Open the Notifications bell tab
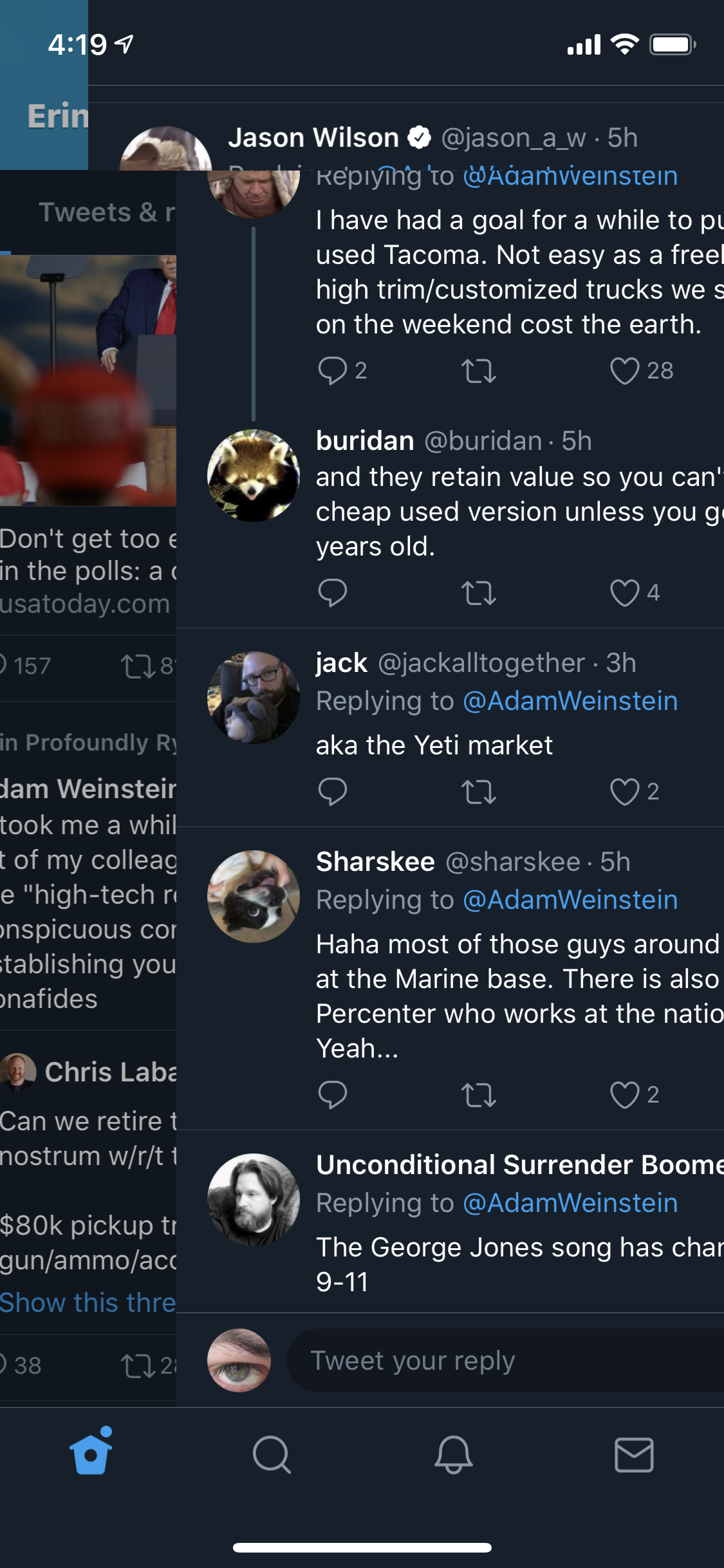The image size is (724, 1568). pos(453,1455)
